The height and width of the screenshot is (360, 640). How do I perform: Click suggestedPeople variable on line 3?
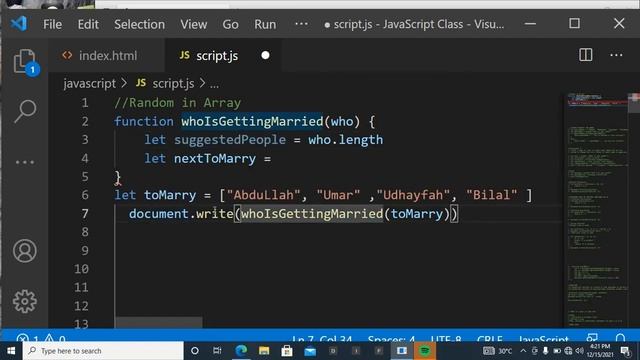(x=230, y=140)
